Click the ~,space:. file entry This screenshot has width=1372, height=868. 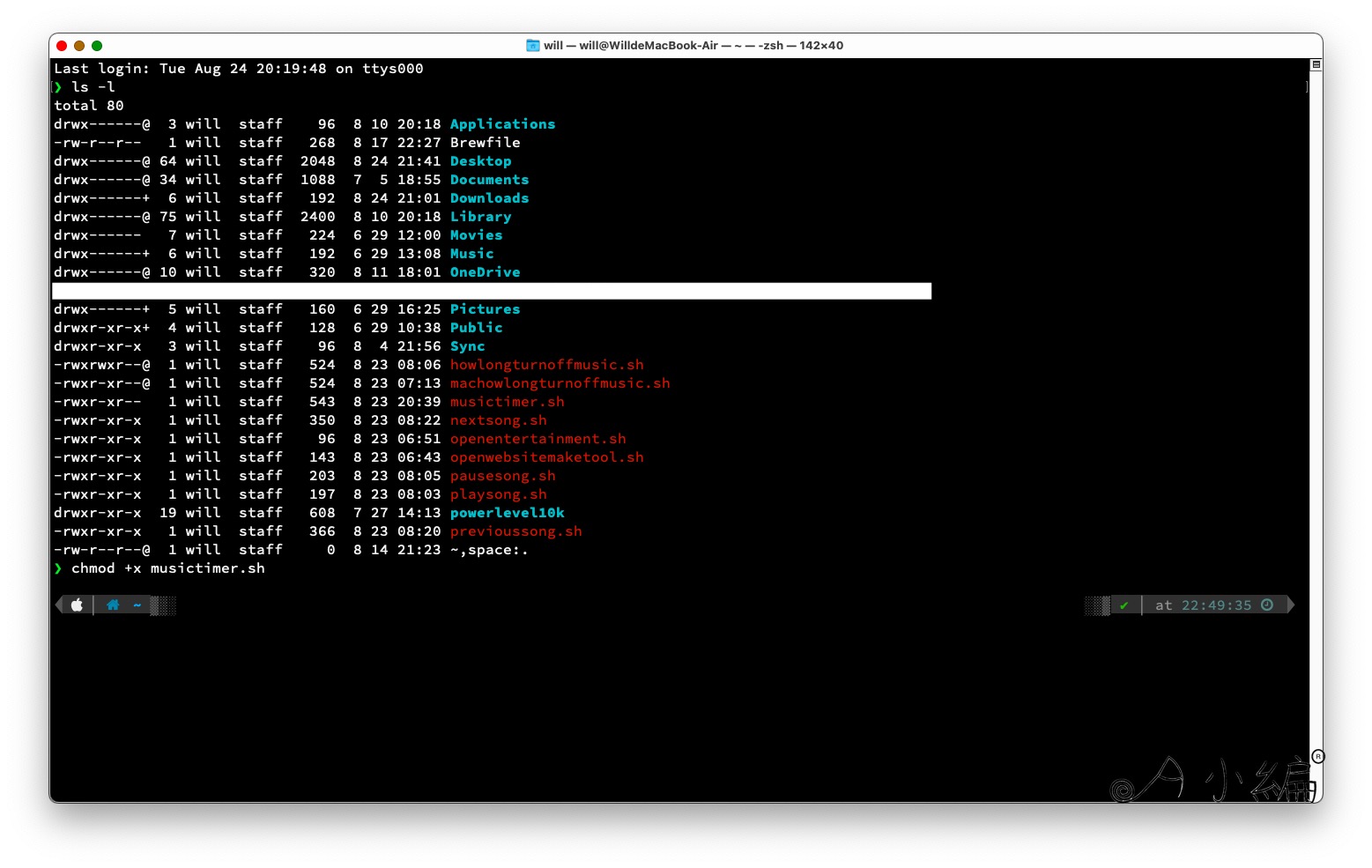point(489,550)
